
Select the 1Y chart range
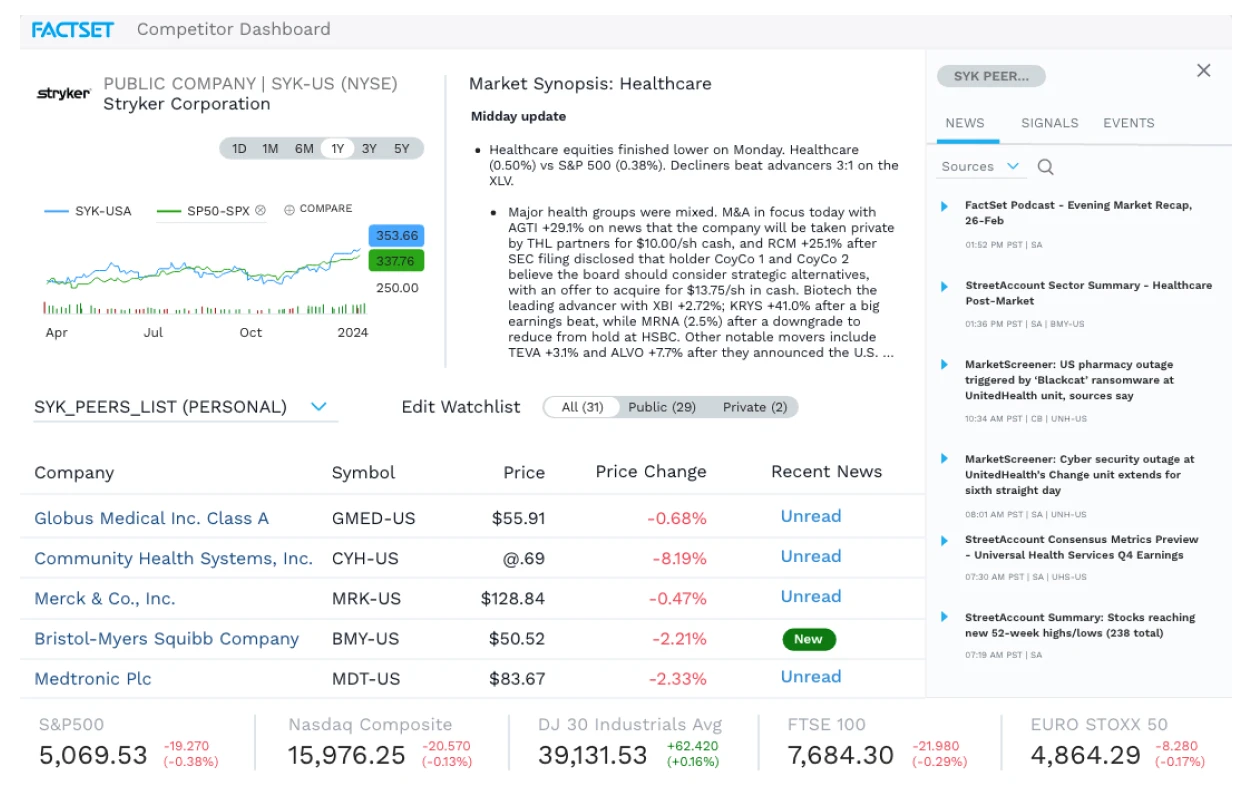tap(337, 149)
